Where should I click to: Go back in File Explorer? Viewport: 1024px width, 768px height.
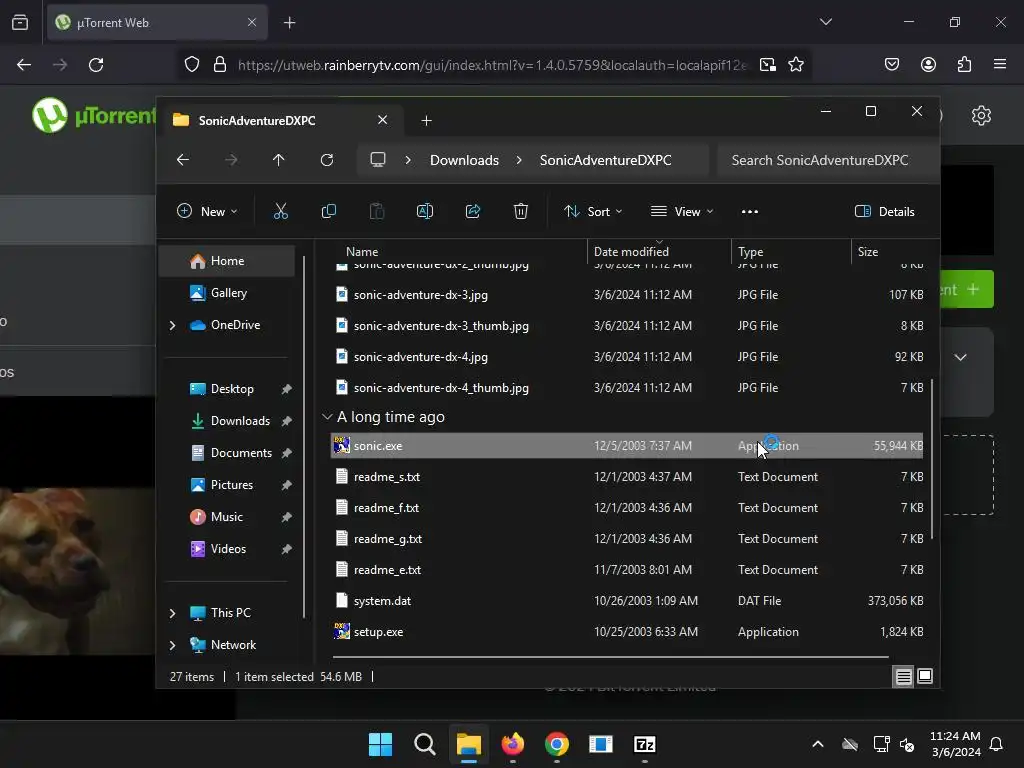click(183, 160)
